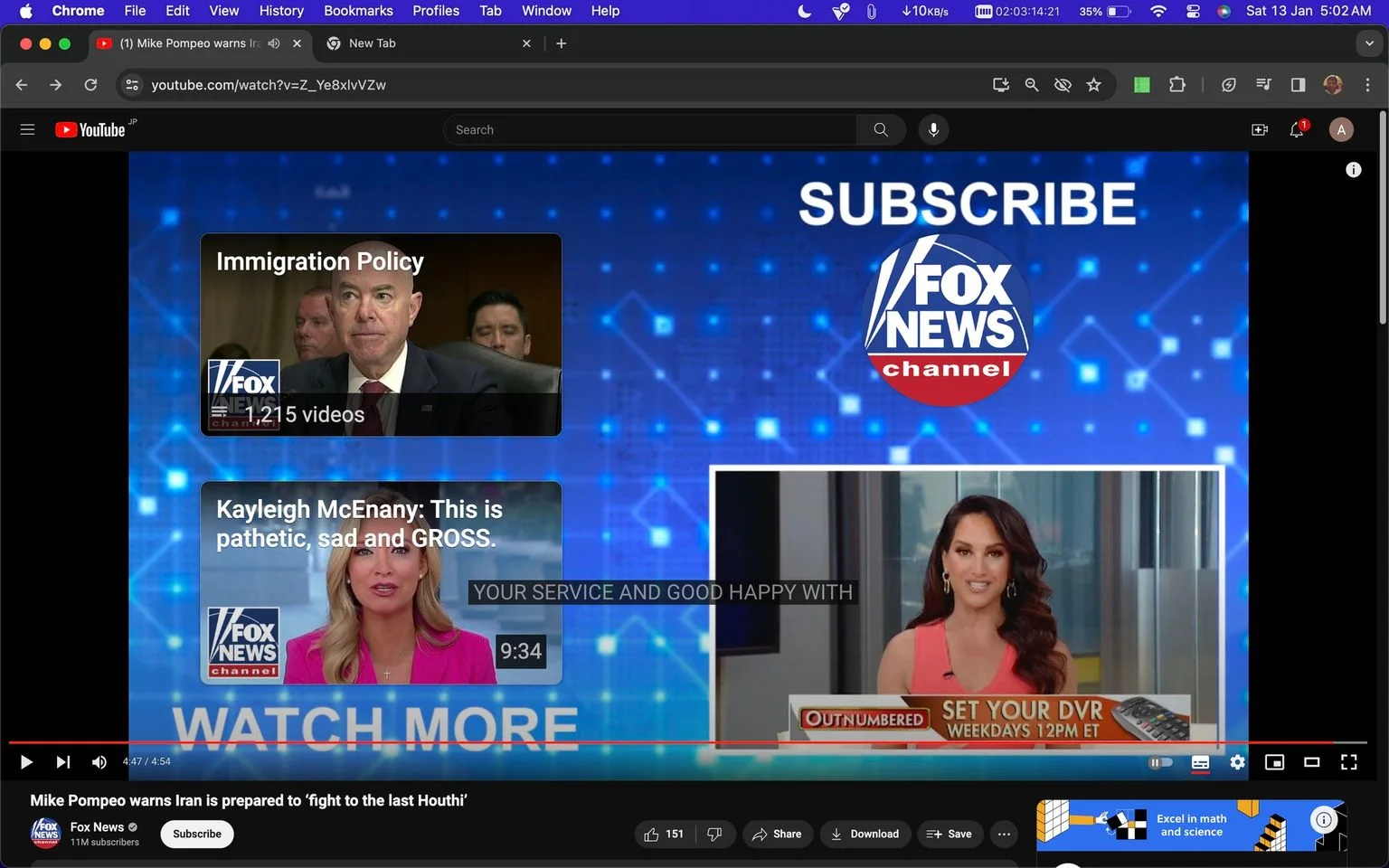1389x868 pixels.
Task: Focus the YouTube search field
Action: coord(649,129)
